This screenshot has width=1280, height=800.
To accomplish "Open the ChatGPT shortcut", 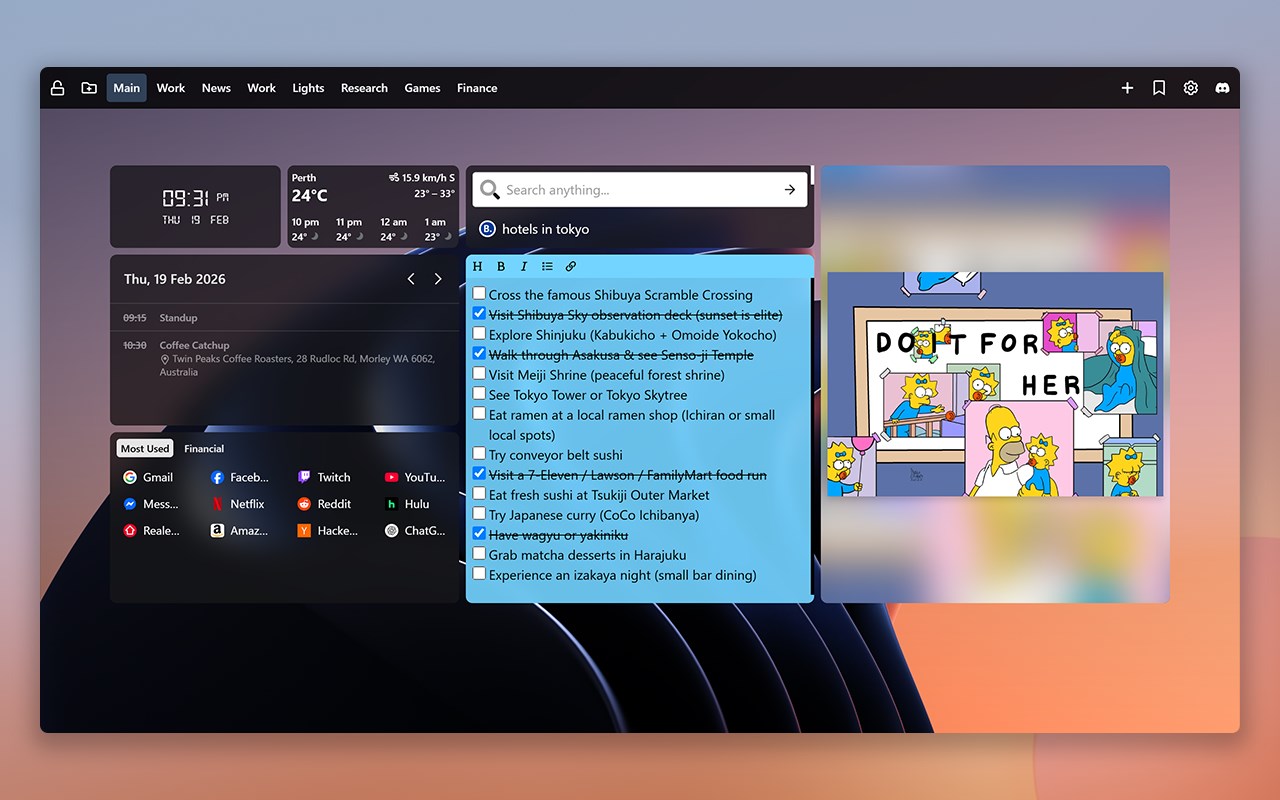I will [416, 531].
